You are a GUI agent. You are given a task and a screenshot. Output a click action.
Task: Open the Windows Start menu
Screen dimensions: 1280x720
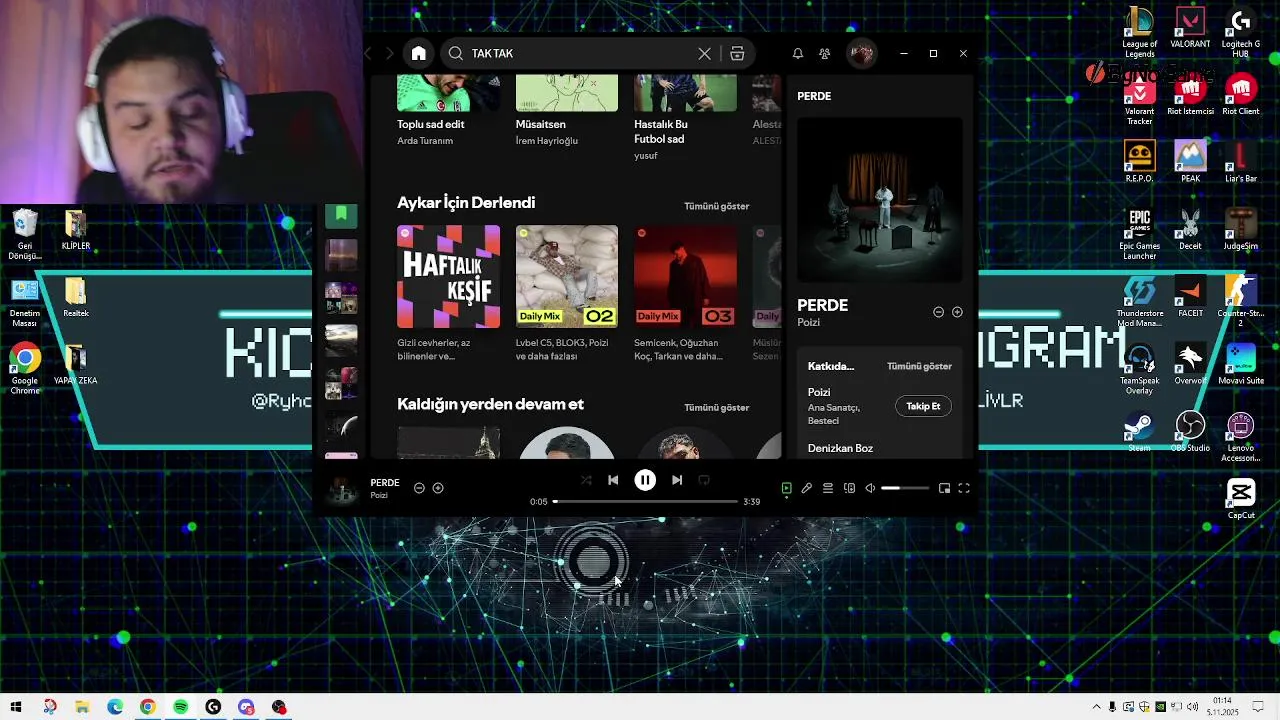click(x=16, y=707)
